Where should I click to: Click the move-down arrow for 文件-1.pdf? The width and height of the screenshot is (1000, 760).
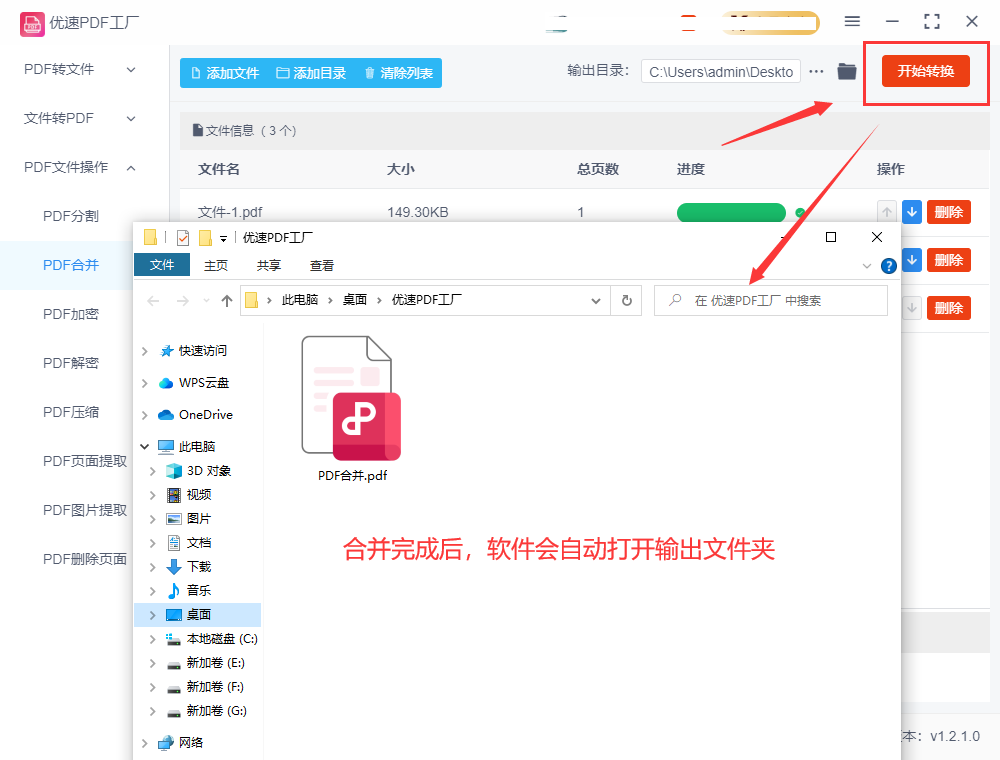point(912,212)
